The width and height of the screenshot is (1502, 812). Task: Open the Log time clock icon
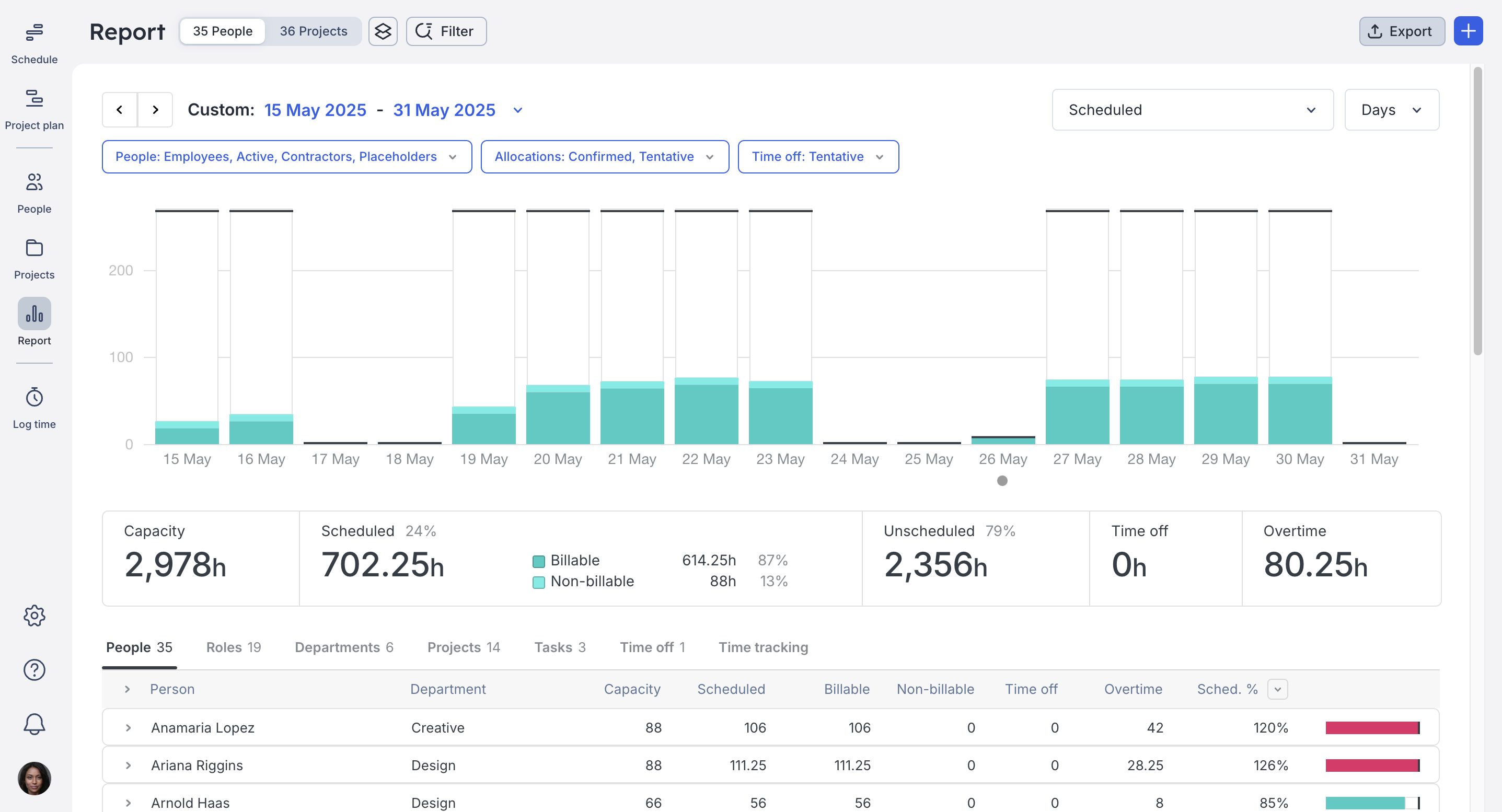[34, 398]
